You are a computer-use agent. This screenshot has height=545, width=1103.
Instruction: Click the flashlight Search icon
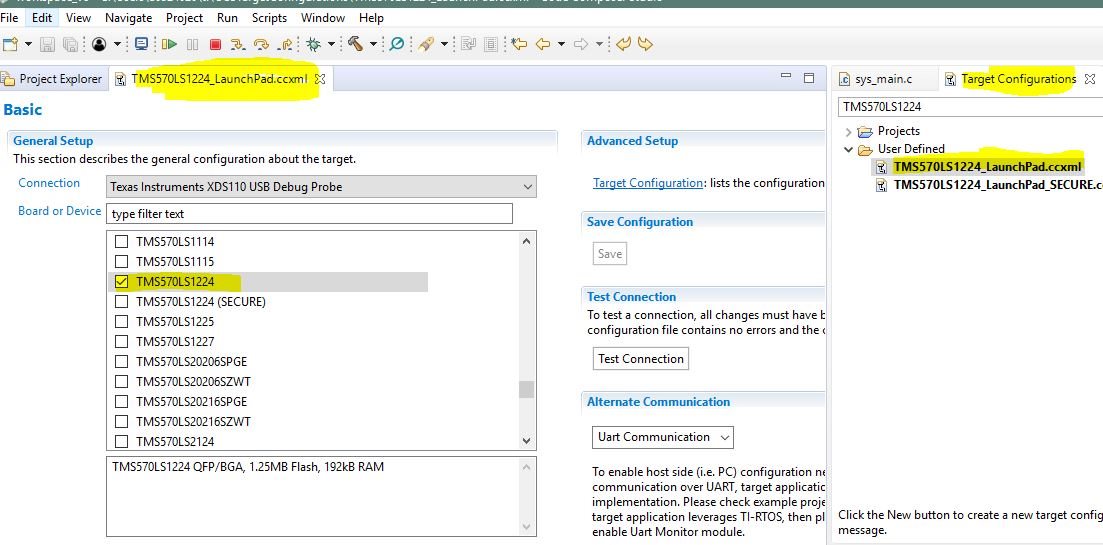point(426,44)
